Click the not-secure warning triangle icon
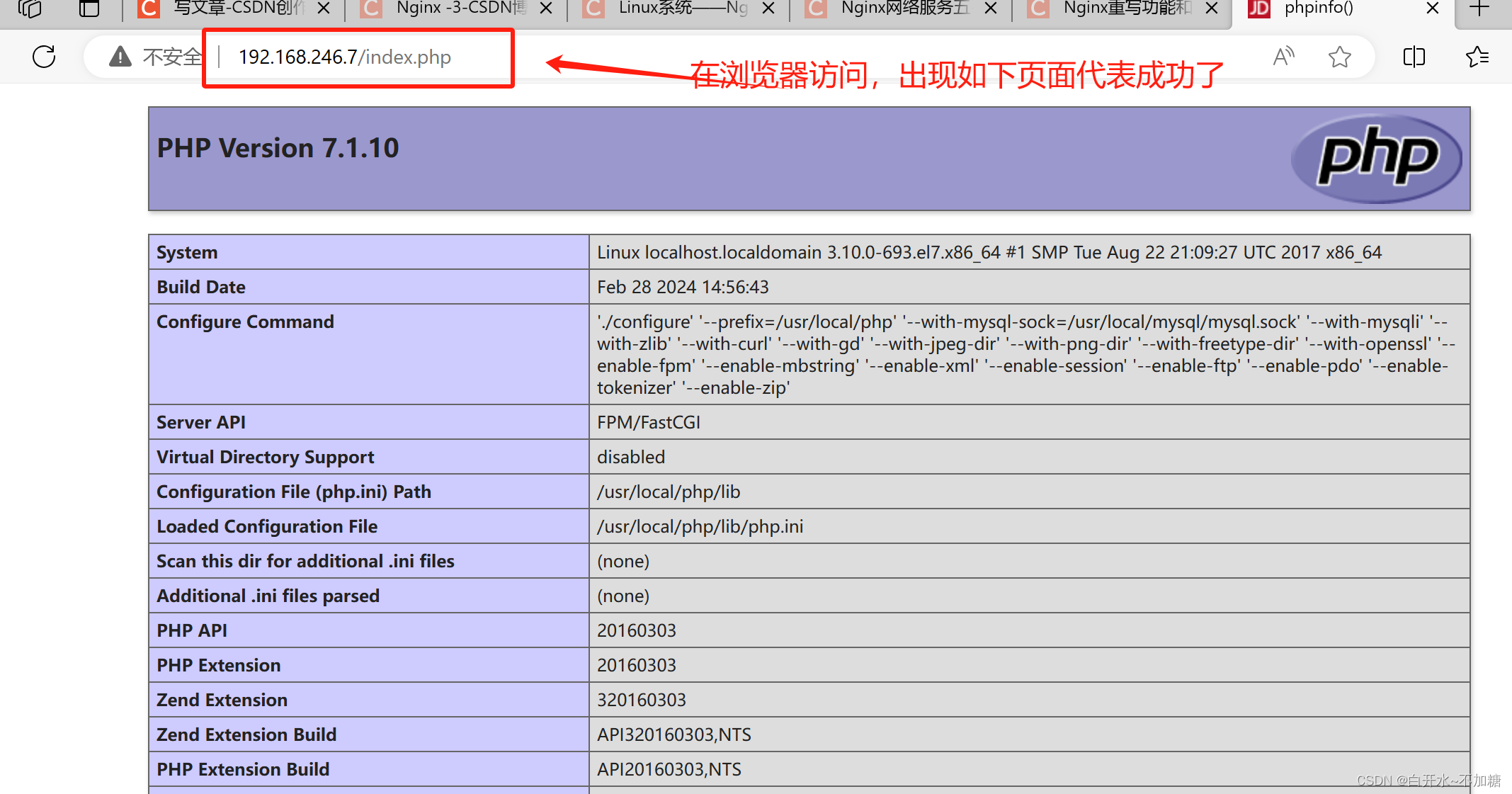Image resolution: width=1512 pixels, height=794 pixels. [x=120, y=57]
